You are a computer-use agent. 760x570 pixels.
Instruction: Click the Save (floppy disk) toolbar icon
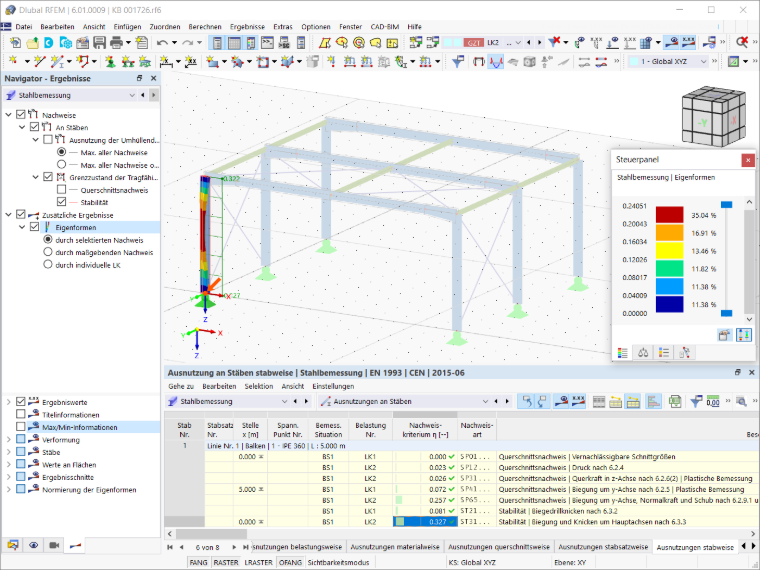[99, 43]
